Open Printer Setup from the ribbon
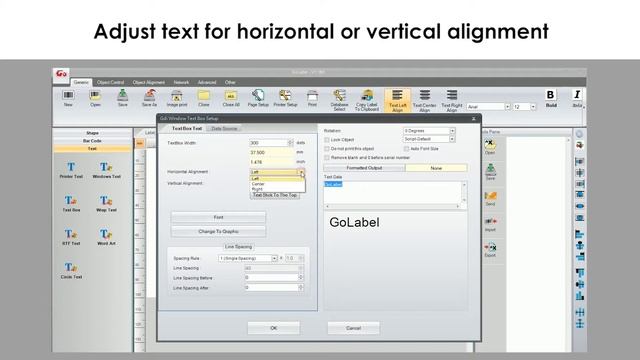Image resolution: width=640 pixels, height=360 pixels. tap(285, 98)
